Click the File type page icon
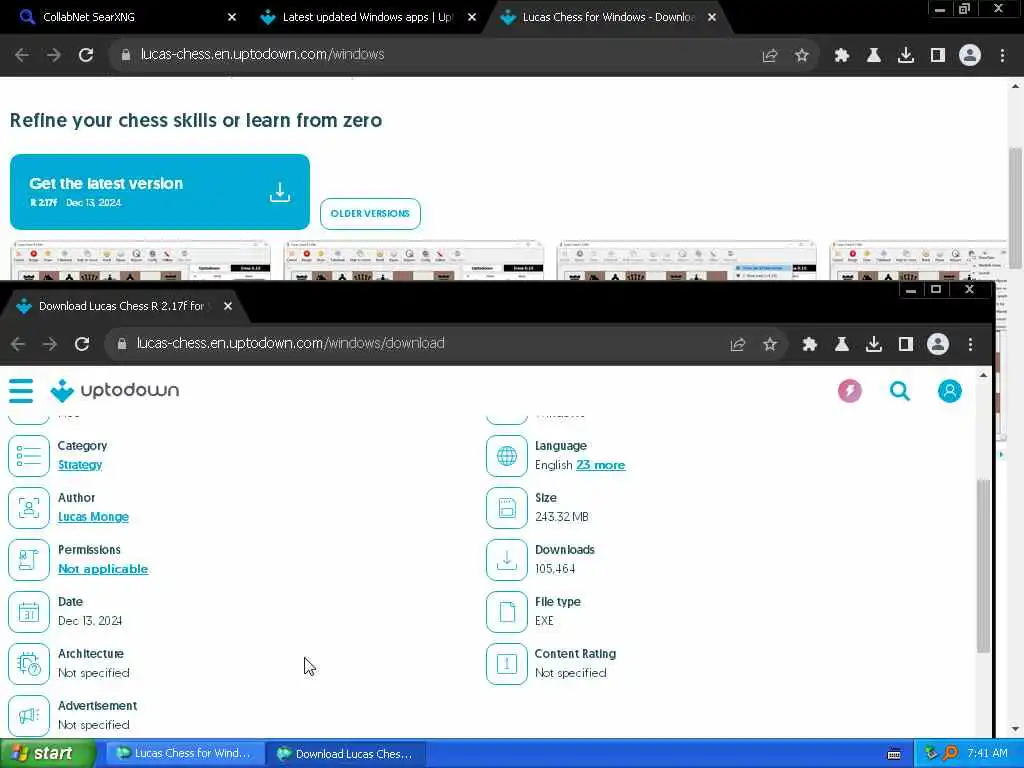 pyautogui.click(x=507, y=612)
